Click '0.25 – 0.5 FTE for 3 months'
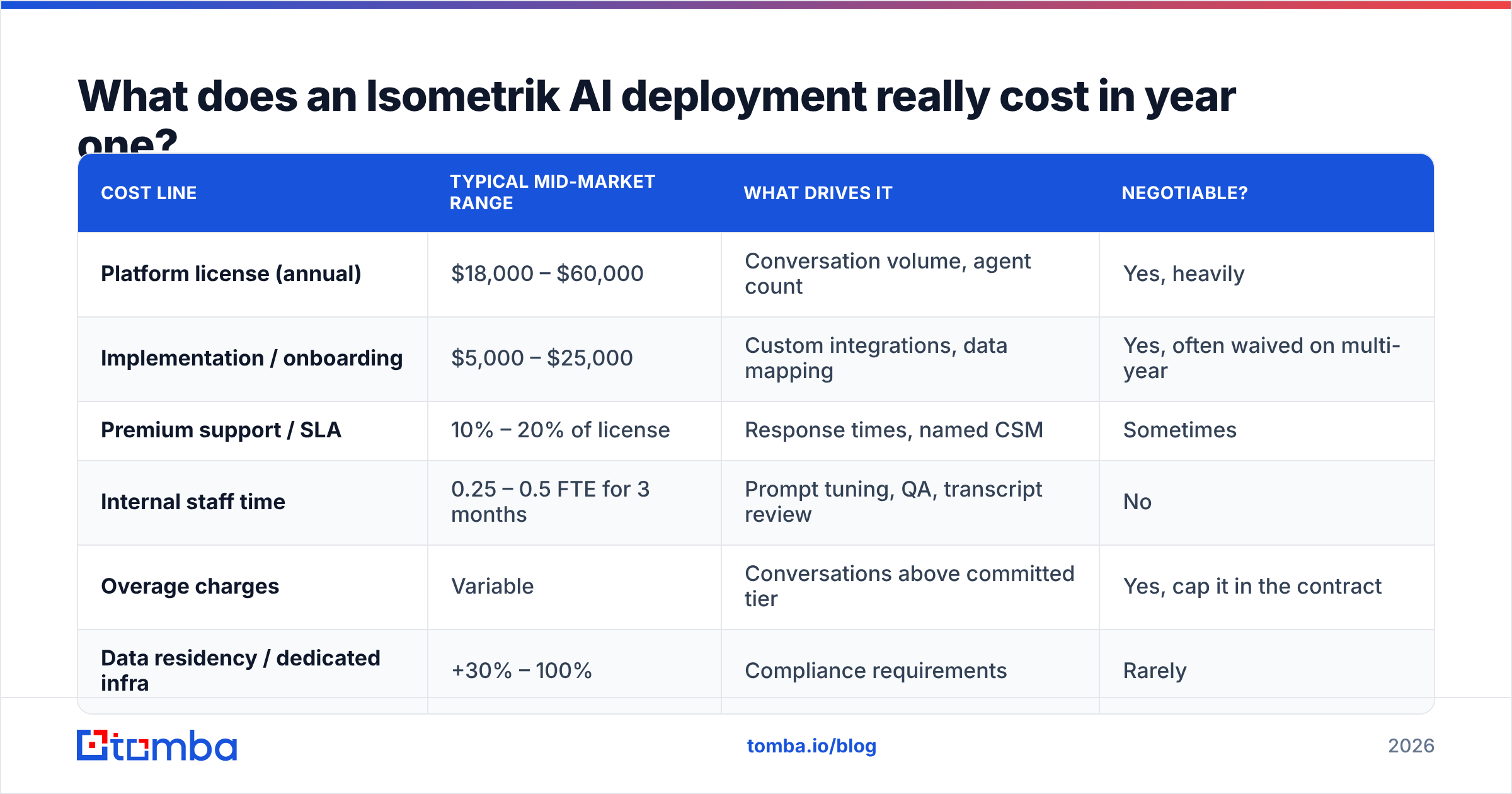This screenshot has height=794, width=1512. click(x=551, y=502)
